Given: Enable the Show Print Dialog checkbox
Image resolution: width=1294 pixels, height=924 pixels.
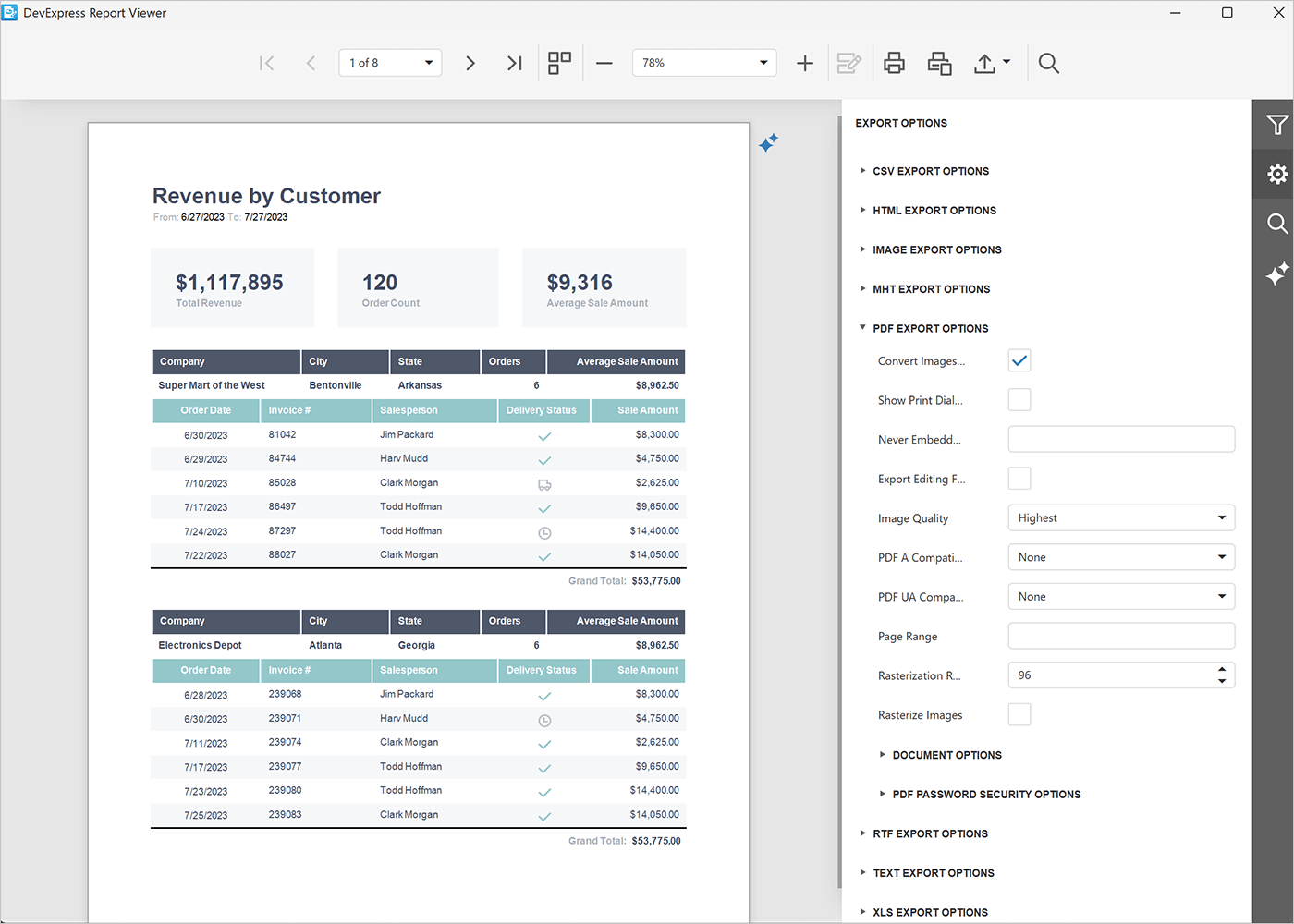Looking at the screenshot, I should tap(1019, 399).
